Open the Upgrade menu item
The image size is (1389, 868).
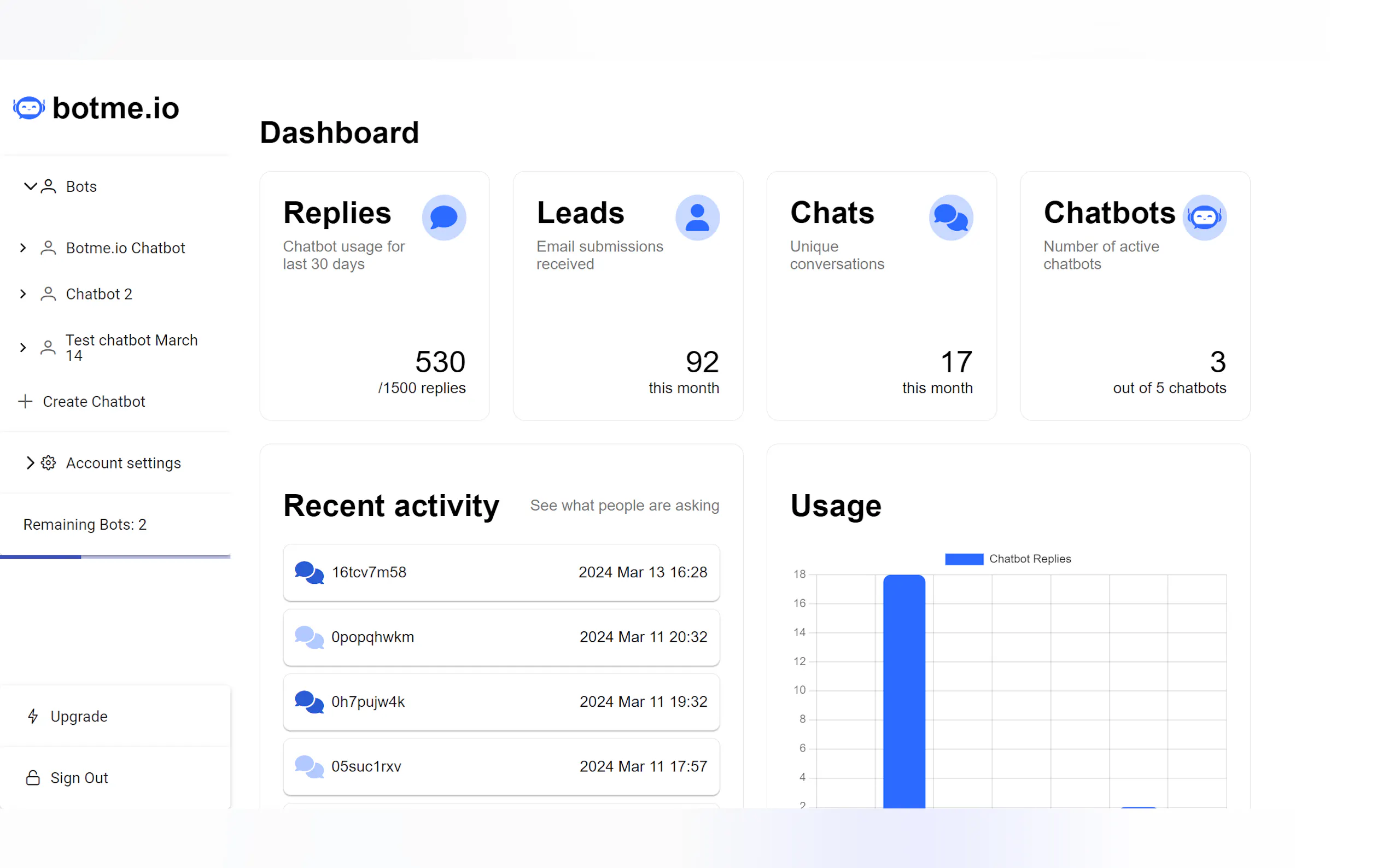[x=79, y=716]
